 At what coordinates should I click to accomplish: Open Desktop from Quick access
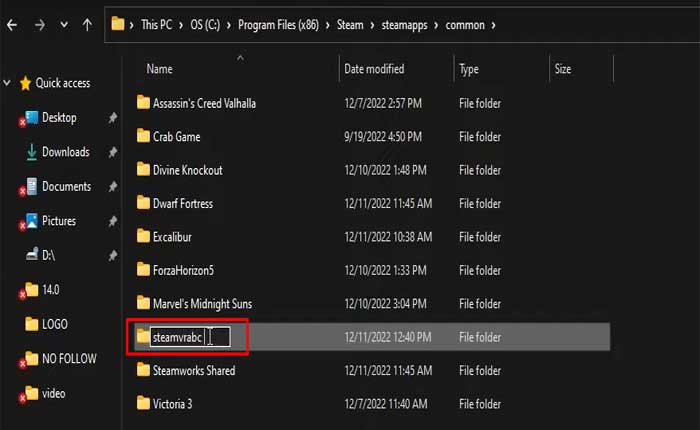coord(59,118)
